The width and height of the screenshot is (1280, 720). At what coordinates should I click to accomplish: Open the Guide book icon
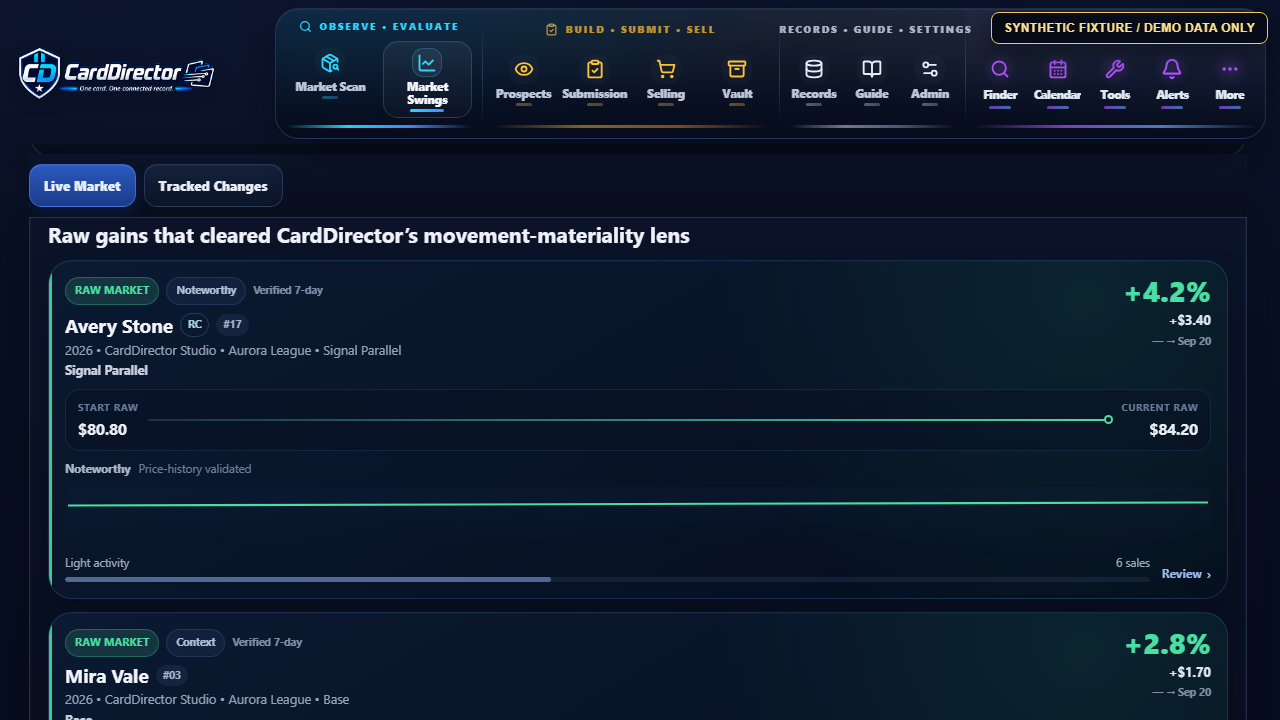tap(872, 69)
